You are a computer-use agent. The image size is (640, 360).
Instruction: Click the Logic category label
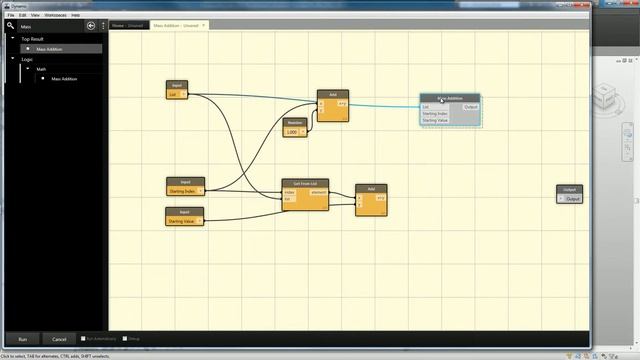pyautogui.click(x=27, y=59)
